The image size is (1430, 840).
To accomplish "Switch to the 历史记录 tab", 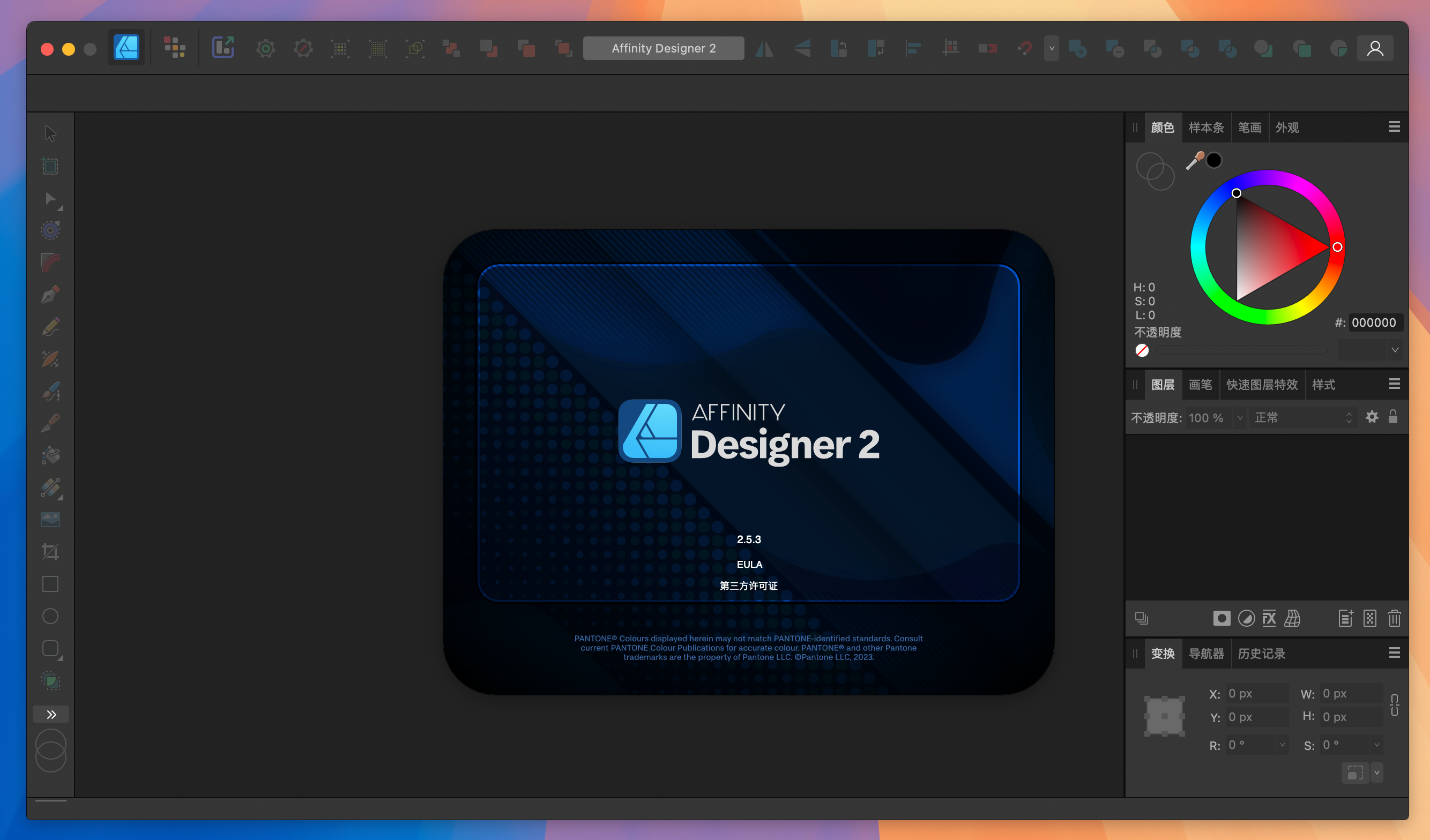I will pos(1262,654).
